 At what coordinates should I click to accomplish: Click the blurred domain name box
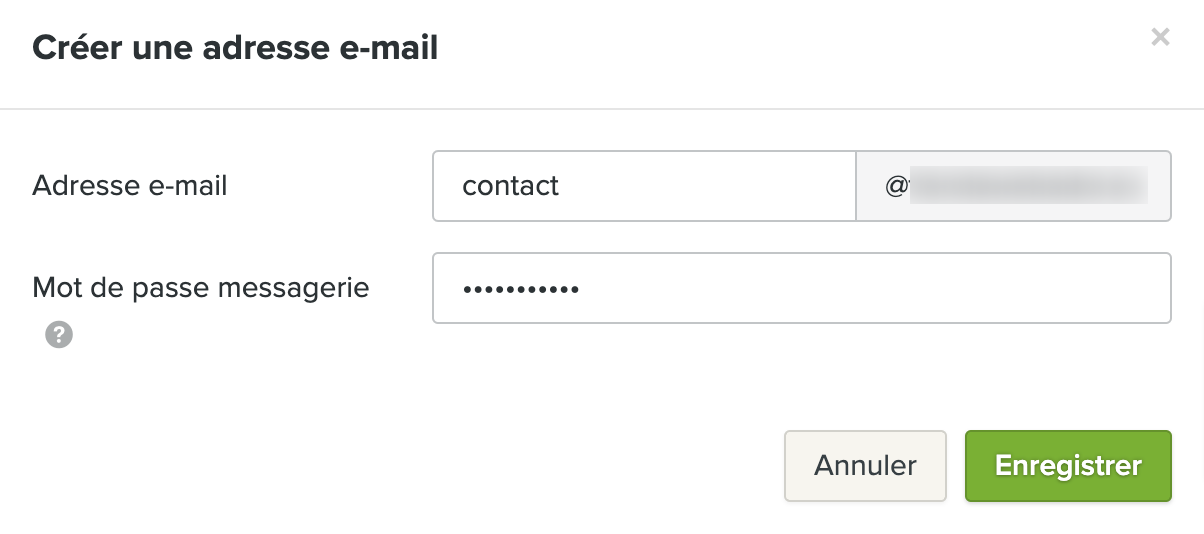coord(1028,186)
